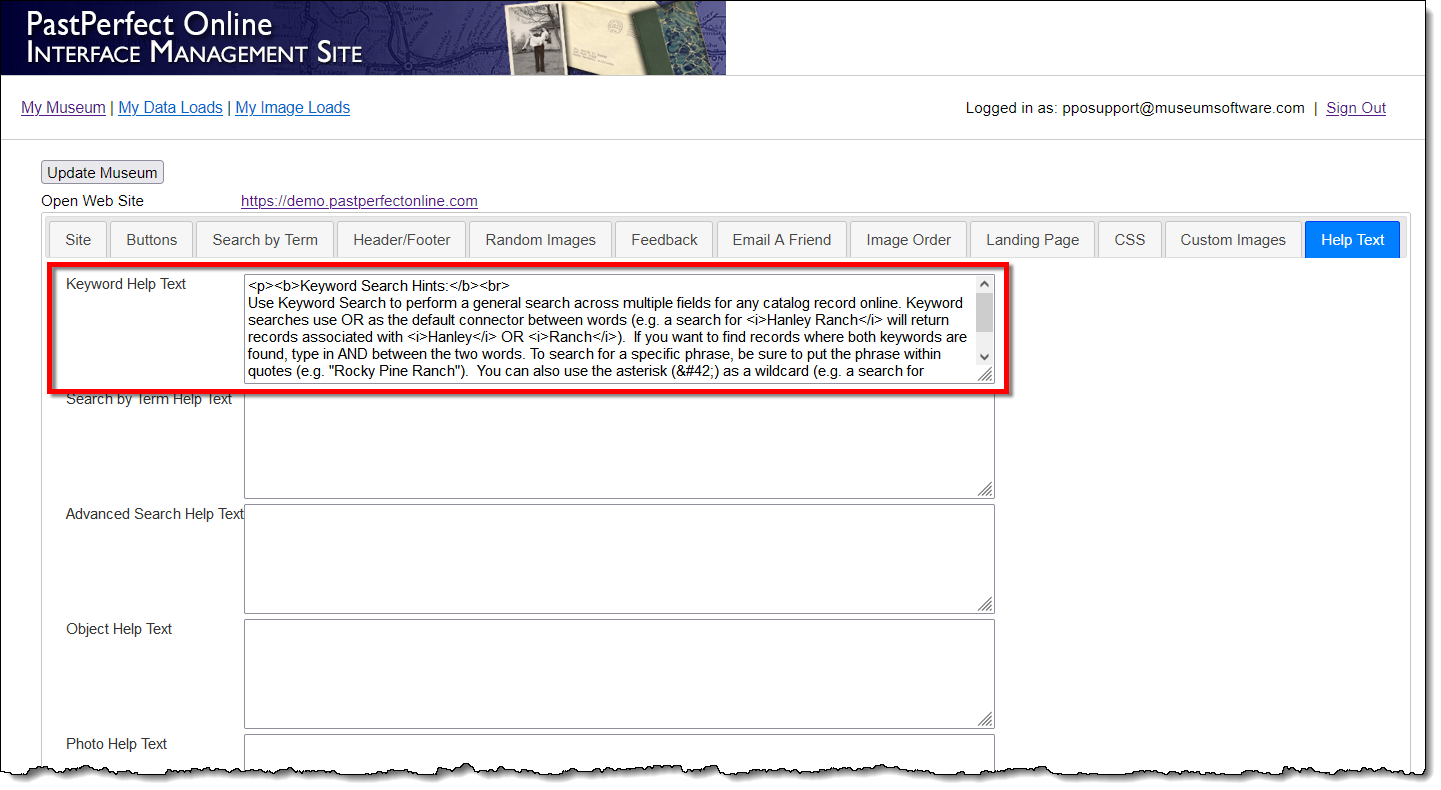Open the demo.pastperfectonline.com web site link
The width and height of the screenshot is (1441, 790).
point(359,201)
